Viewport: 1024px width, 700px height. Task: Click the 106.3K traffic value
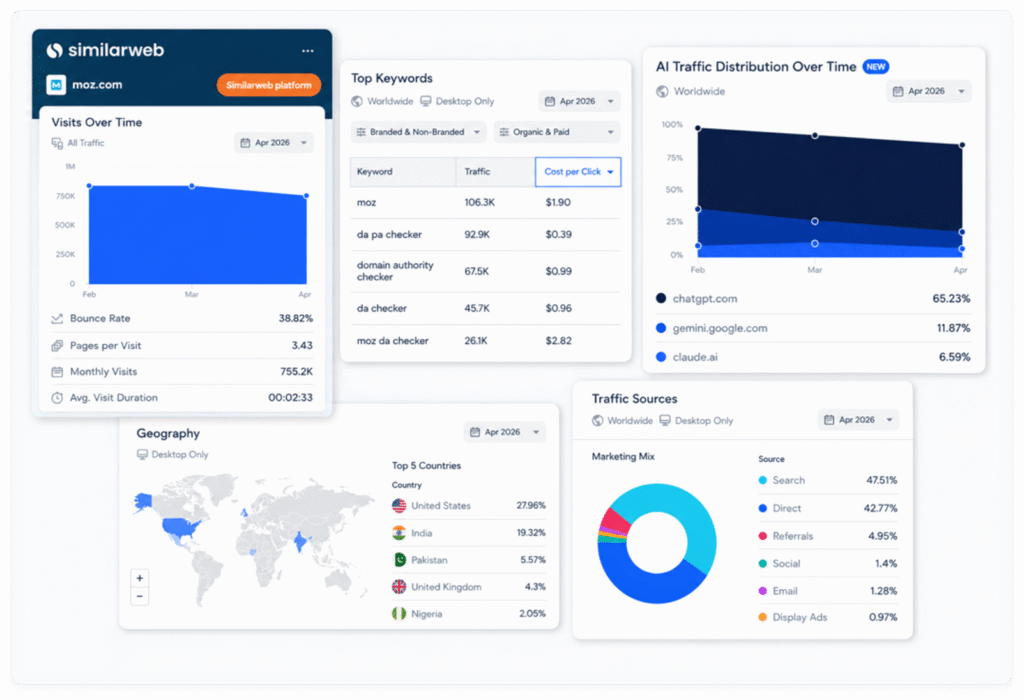pyautogui.click(x=479, y=202)
